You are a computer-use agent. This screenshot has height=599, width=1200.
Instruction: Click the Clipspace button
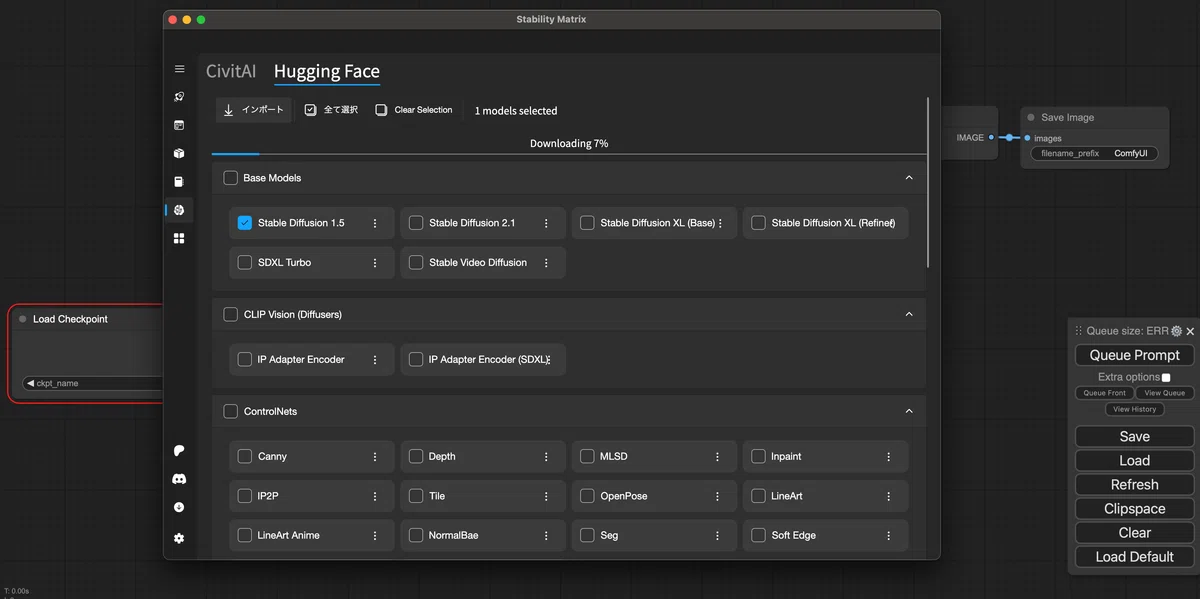(x=1135, y=508)
